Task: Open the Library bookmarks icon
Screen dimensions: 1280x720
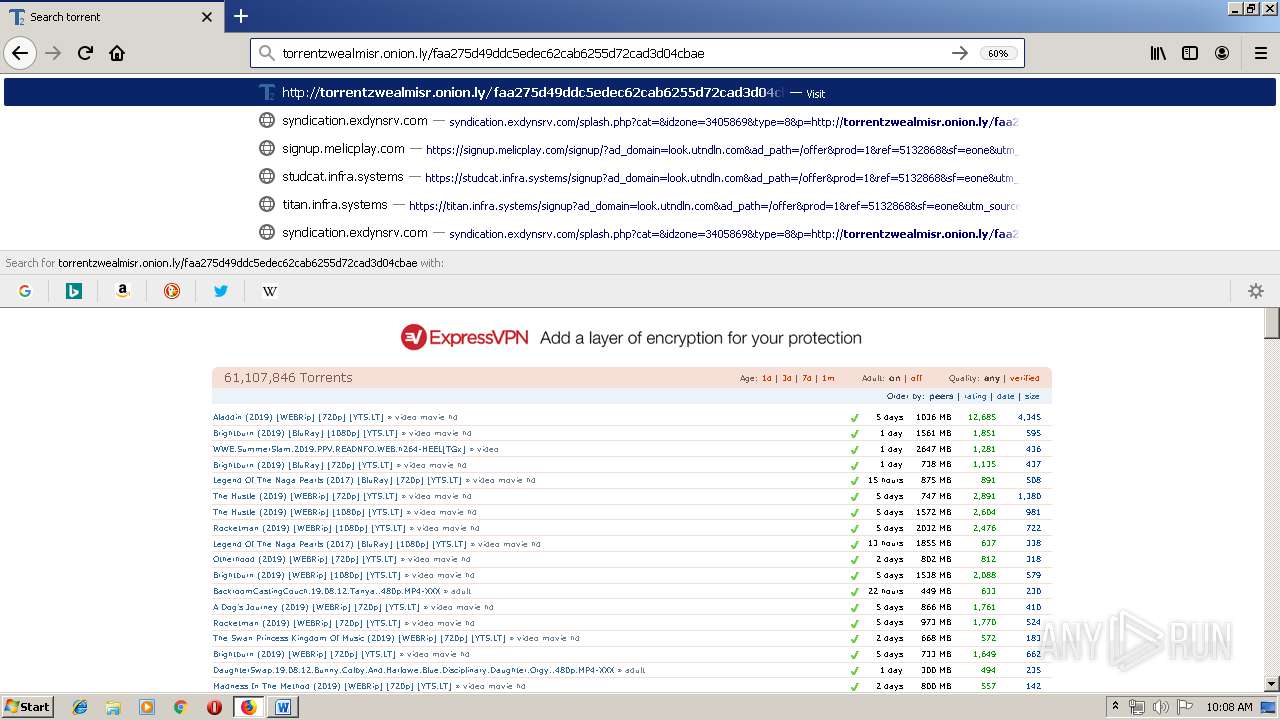Action: pos(1158,53)
